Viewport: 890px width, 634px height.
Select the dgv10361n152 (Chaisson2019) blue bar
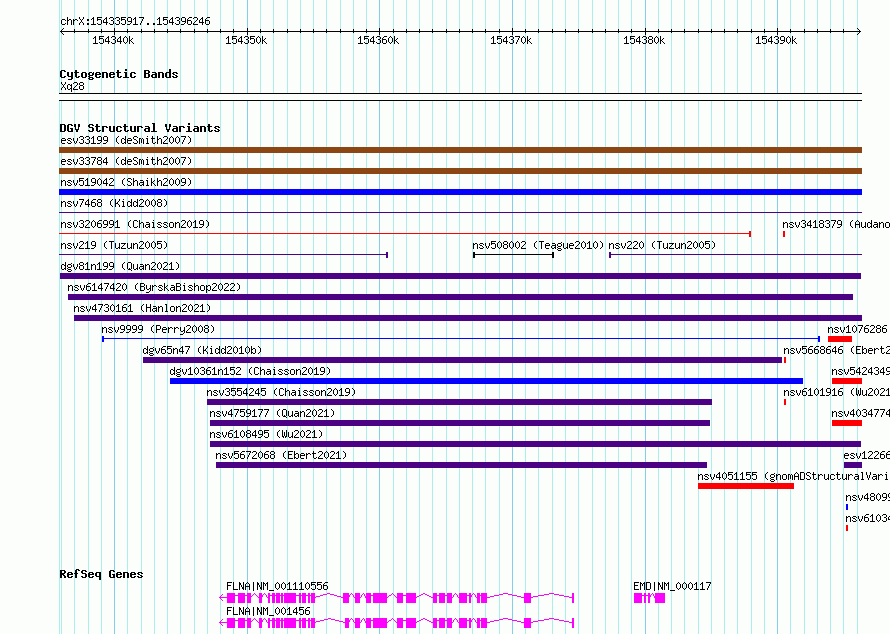486,381
